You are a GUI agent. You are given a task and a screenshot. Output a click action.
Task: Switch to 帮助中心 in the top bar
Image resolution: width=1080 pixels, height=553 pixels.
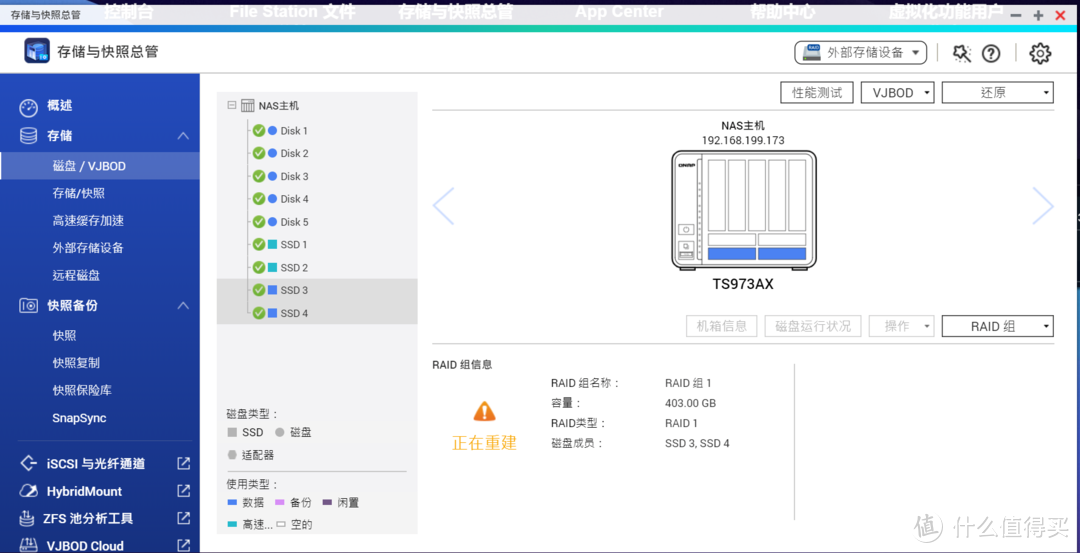coord(782,12)
